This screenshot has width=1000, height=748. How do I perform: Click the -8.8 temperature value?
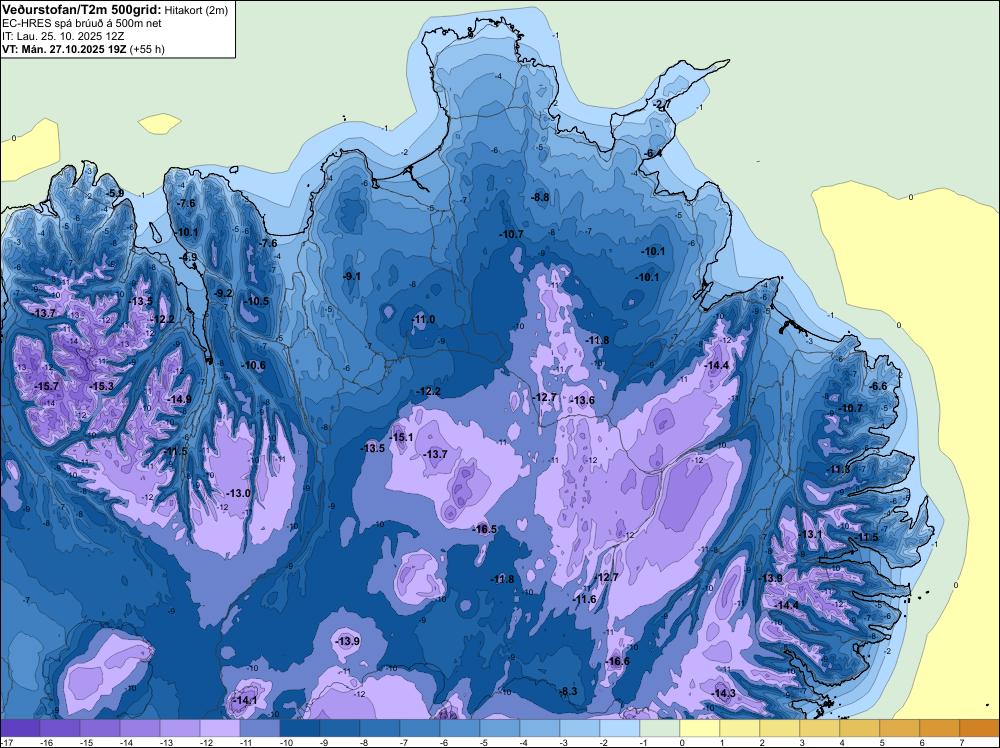pyautogui.click(x=540, y=197)
